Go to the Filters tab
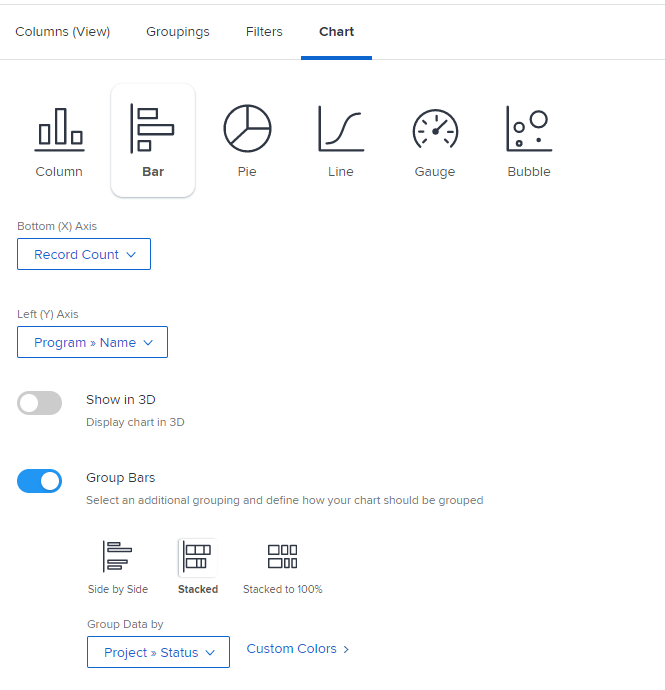The width and height of the screenshot is (665, 690). (264, 32)
